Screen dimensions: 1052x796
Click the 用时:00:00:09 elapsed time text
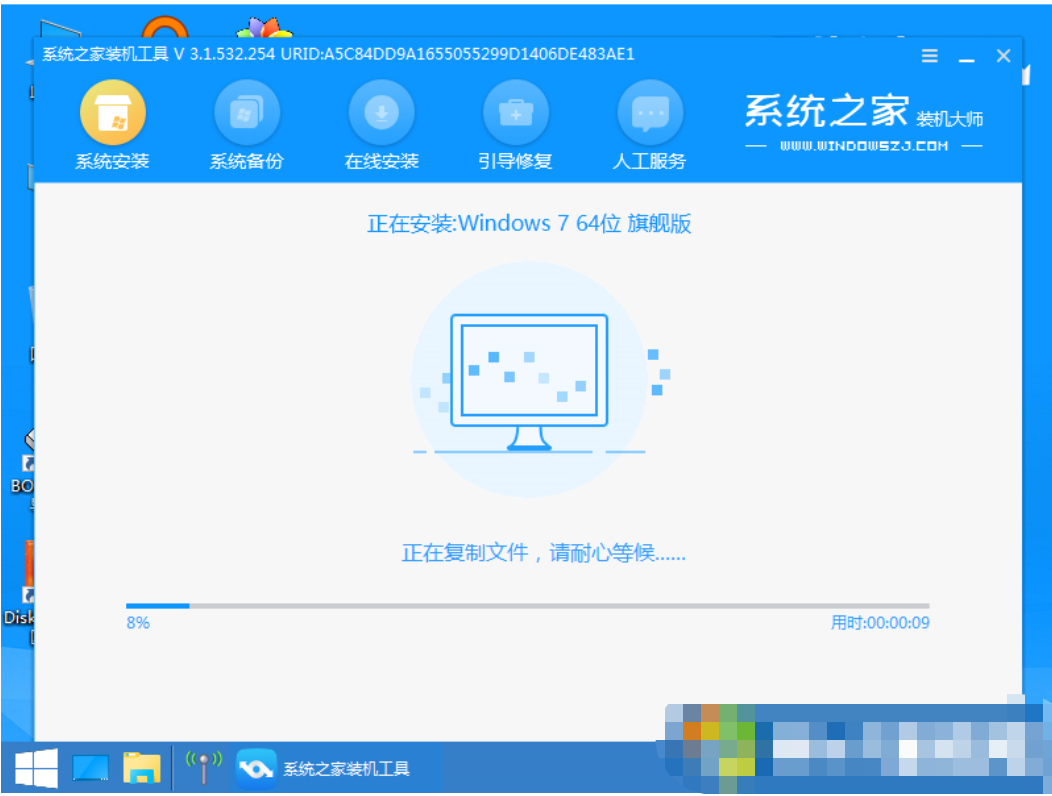click(x=880, y=623)
